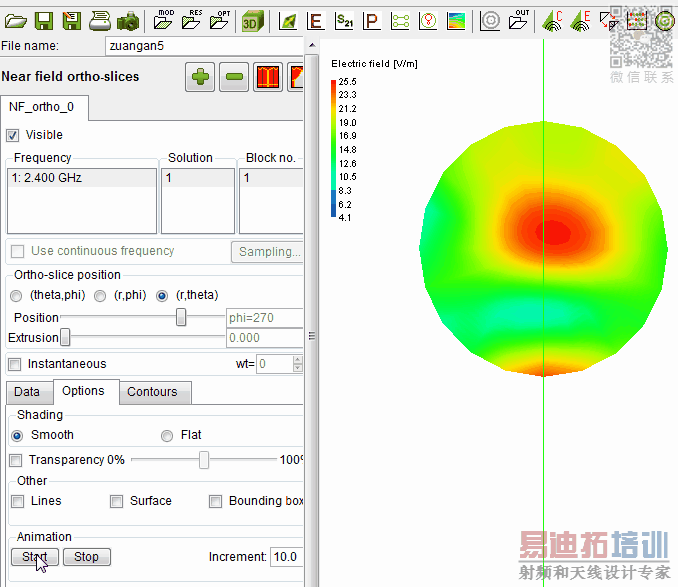The width and height of the screenshot is (678, 587).
Task: Click the S21 S-parameter graph icon
Action: click(344, 21)
